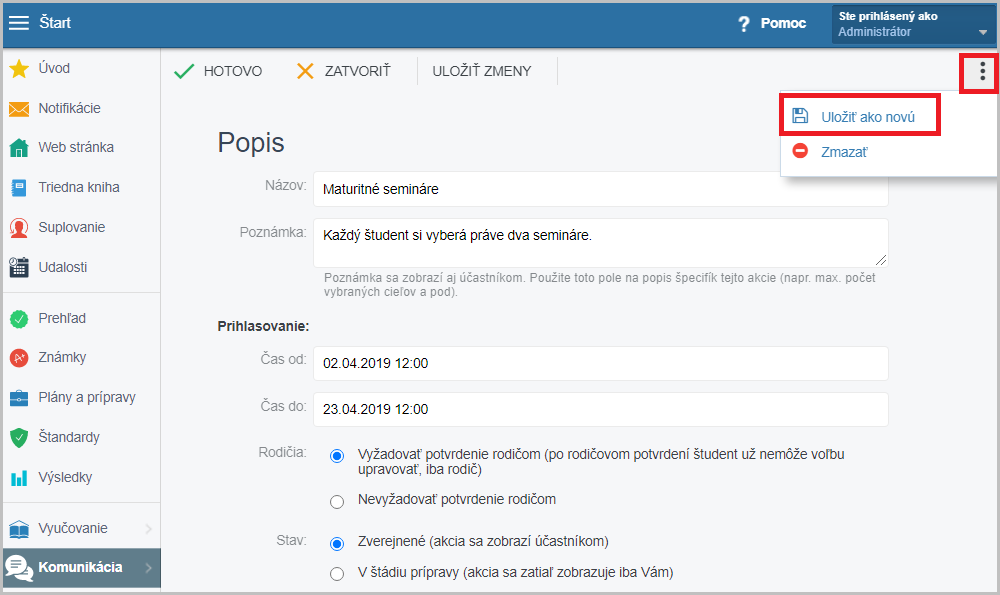
Task: Click the Úvod star icon
Action: (x=19, y=69)
